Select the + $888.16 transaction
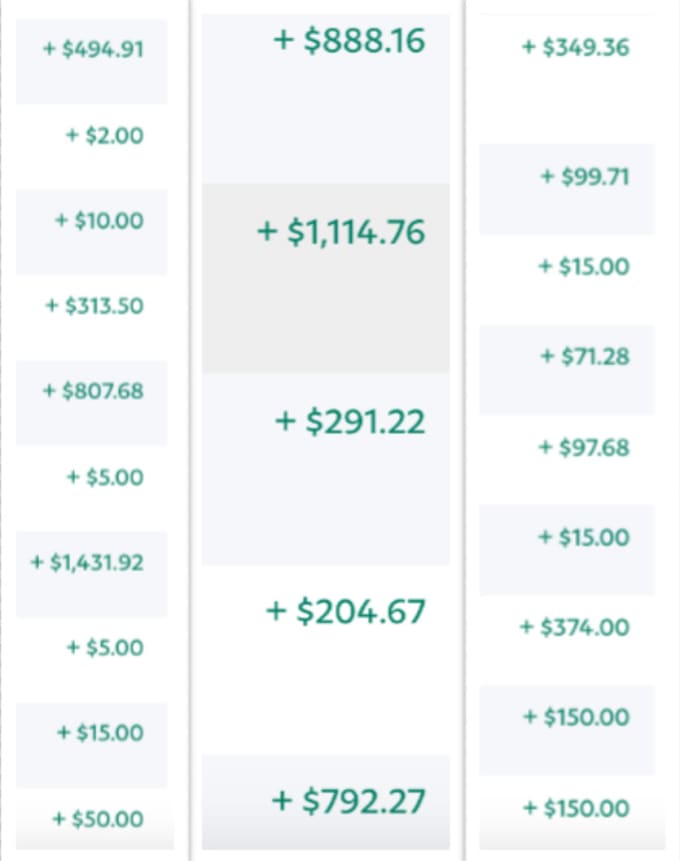The height and width of the screenshot is (861, 680). click(349, 40)
